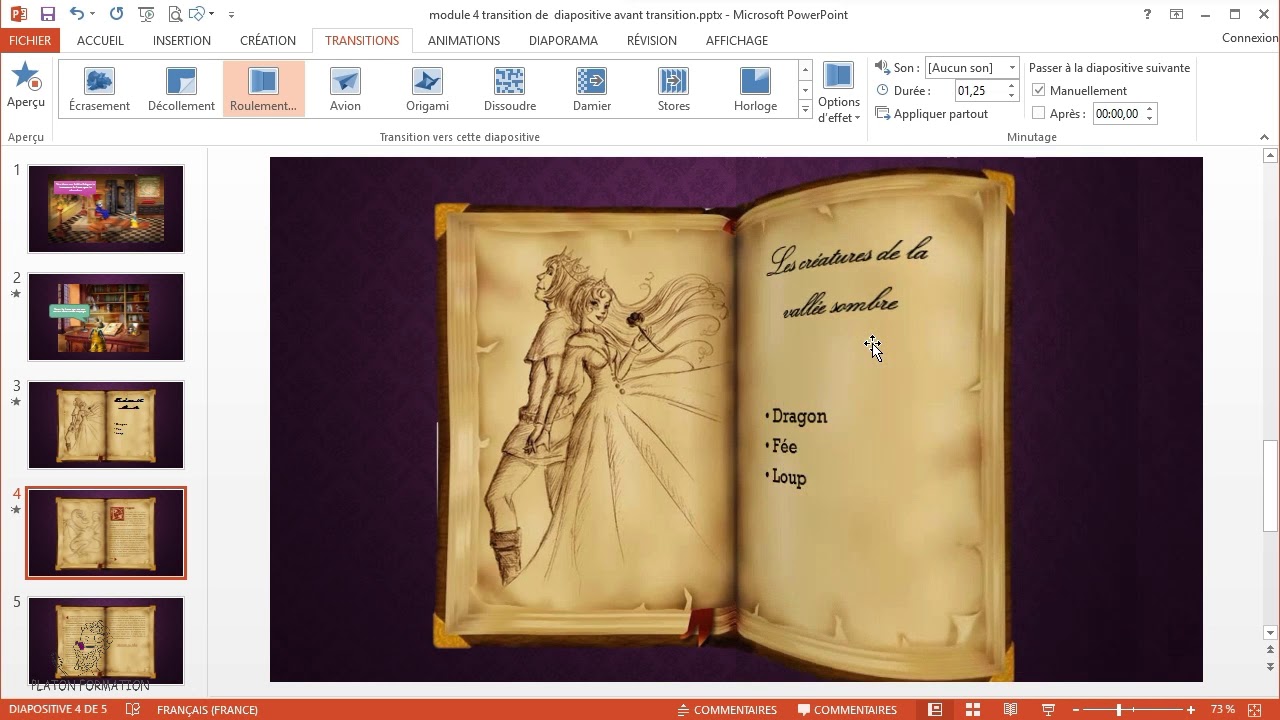Enable the Après timing checkbox
The width and height of the screenshot is (1280, 720).
1038,114
